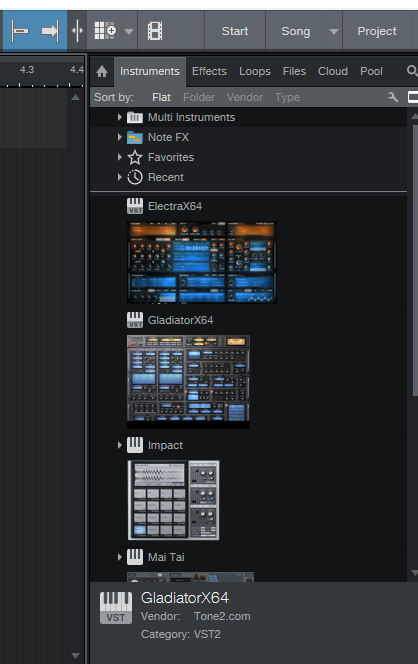Click timeline ruler at 4.3
Viewport: 418px width, 664px height.
[27, 69]
